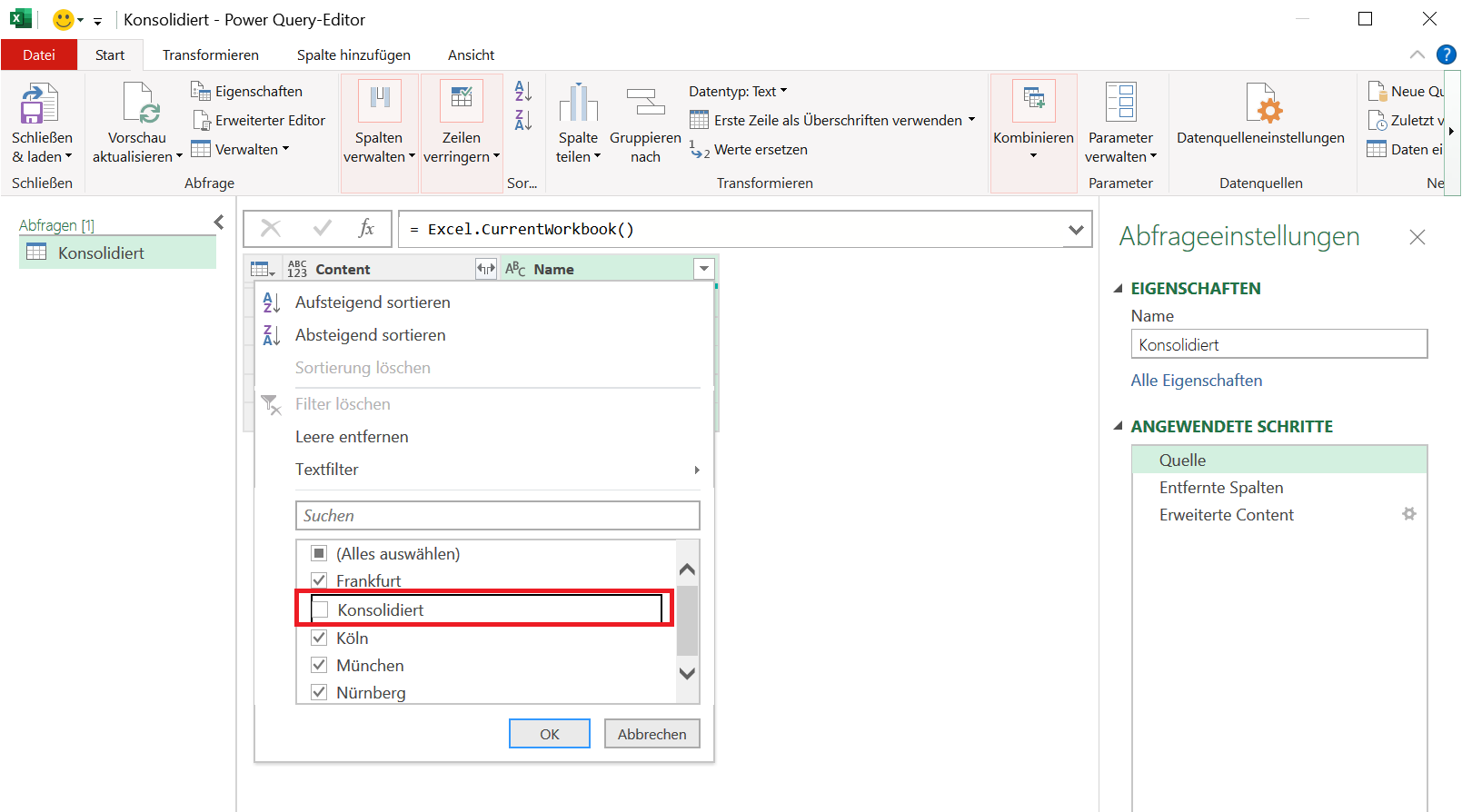The height and width of the screenshot is (812, 1462).
Task: Click the query Name input field
Action: (1279, 344)
